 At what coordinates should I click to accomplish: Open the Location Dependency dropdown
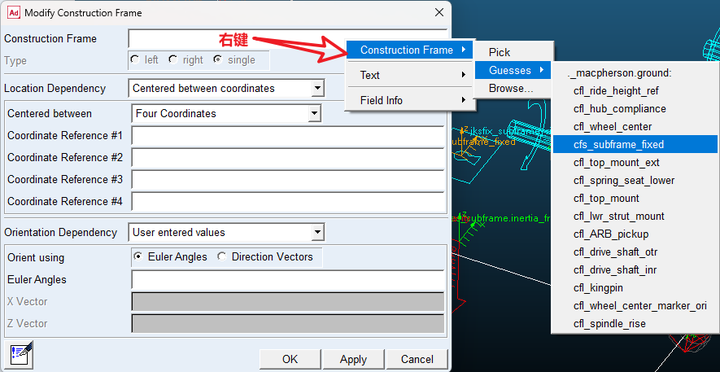pyautogui.click(x=317, y=88)
